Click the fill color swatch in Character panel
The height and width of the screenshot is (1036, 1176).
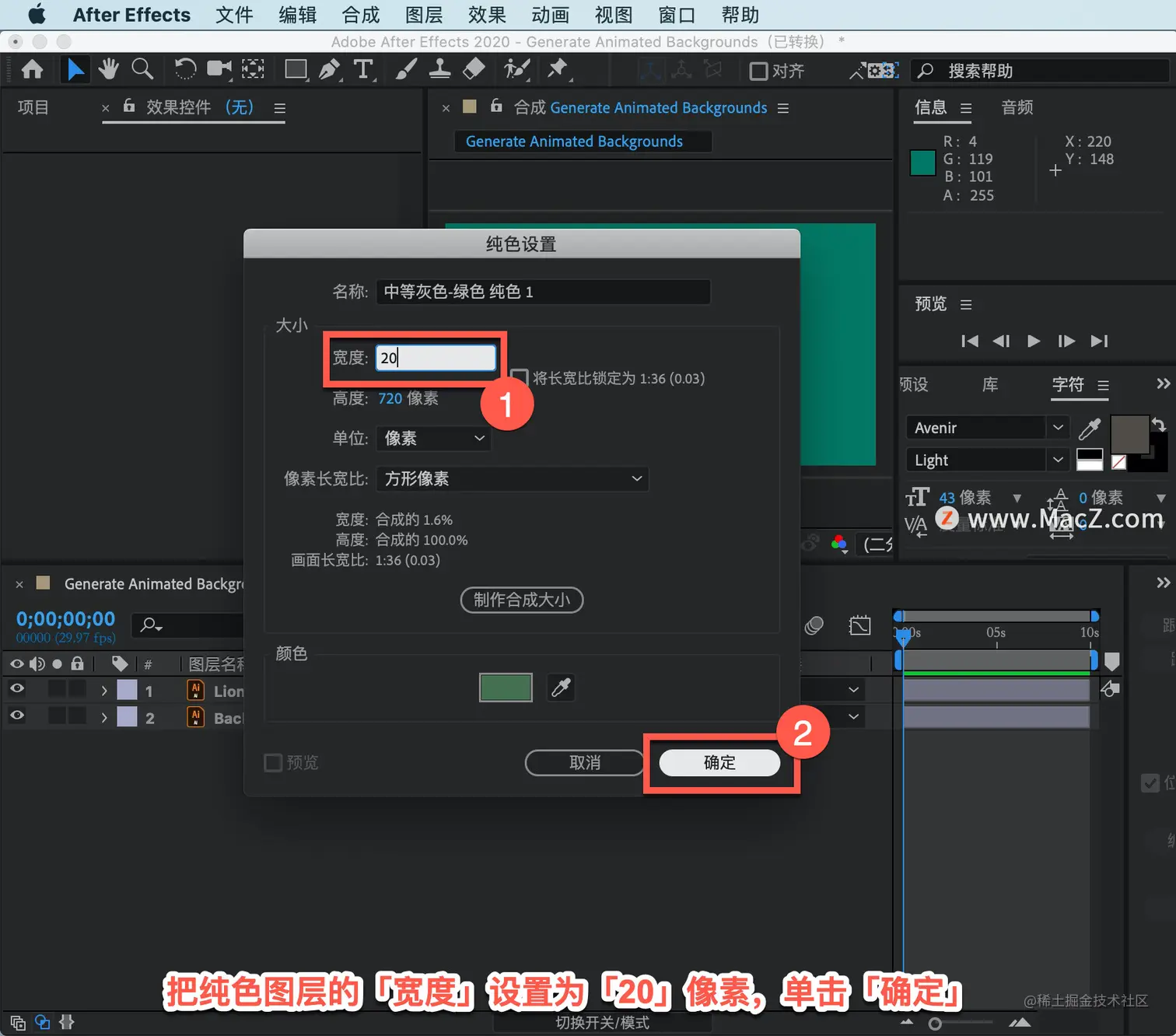pyautogui.click(x=1129, y=434)
